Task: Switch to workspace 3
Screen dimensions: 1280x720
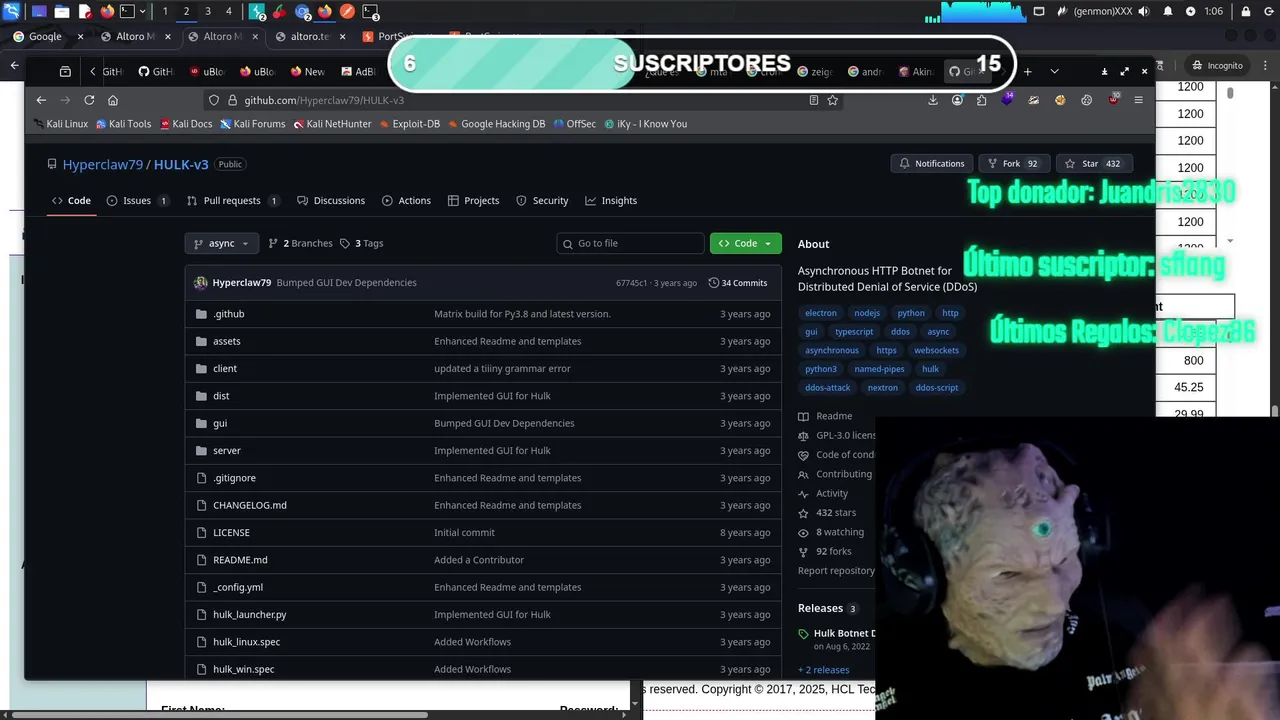Action: point(207,12)
